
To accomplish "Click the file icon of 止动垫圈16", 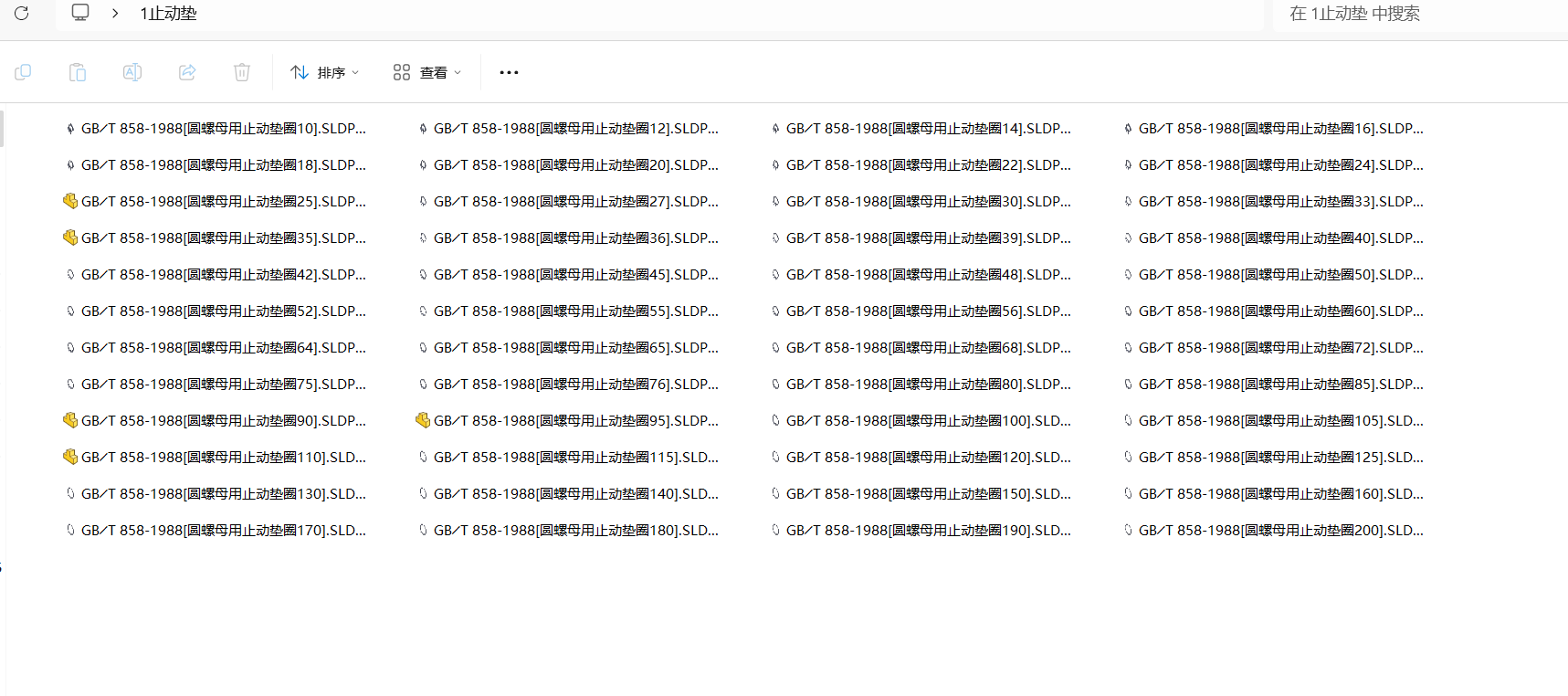I will (x=1128, y=129).
